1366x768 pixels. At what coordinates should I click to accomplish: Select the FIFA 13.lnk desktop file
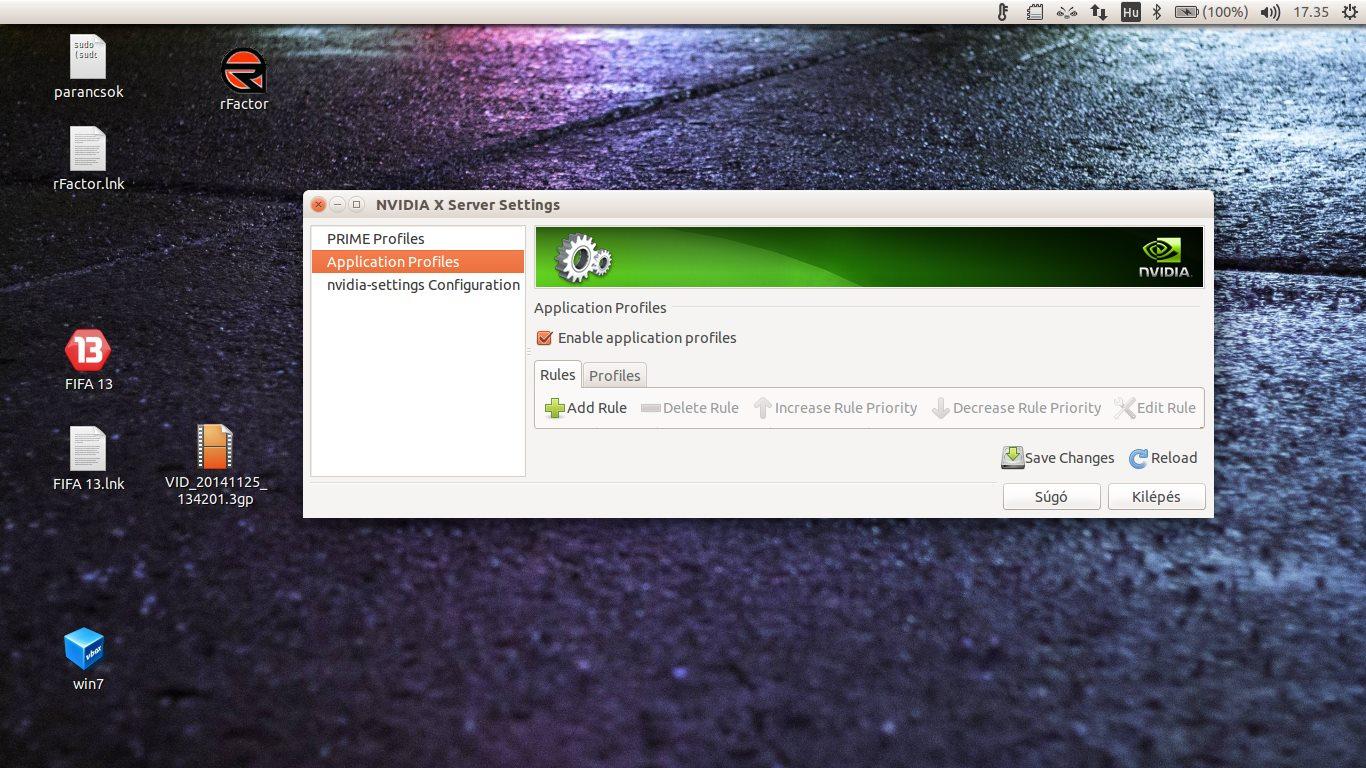click(89, 458)
